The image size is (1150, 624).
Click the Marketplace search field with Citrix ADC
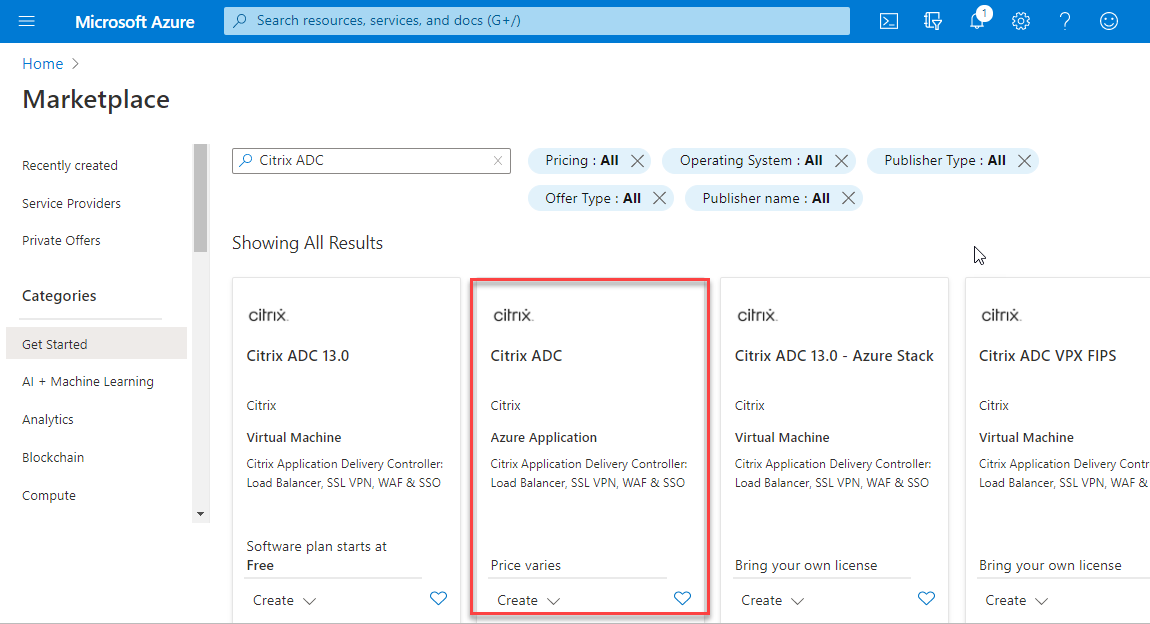(x=371, y=161)
